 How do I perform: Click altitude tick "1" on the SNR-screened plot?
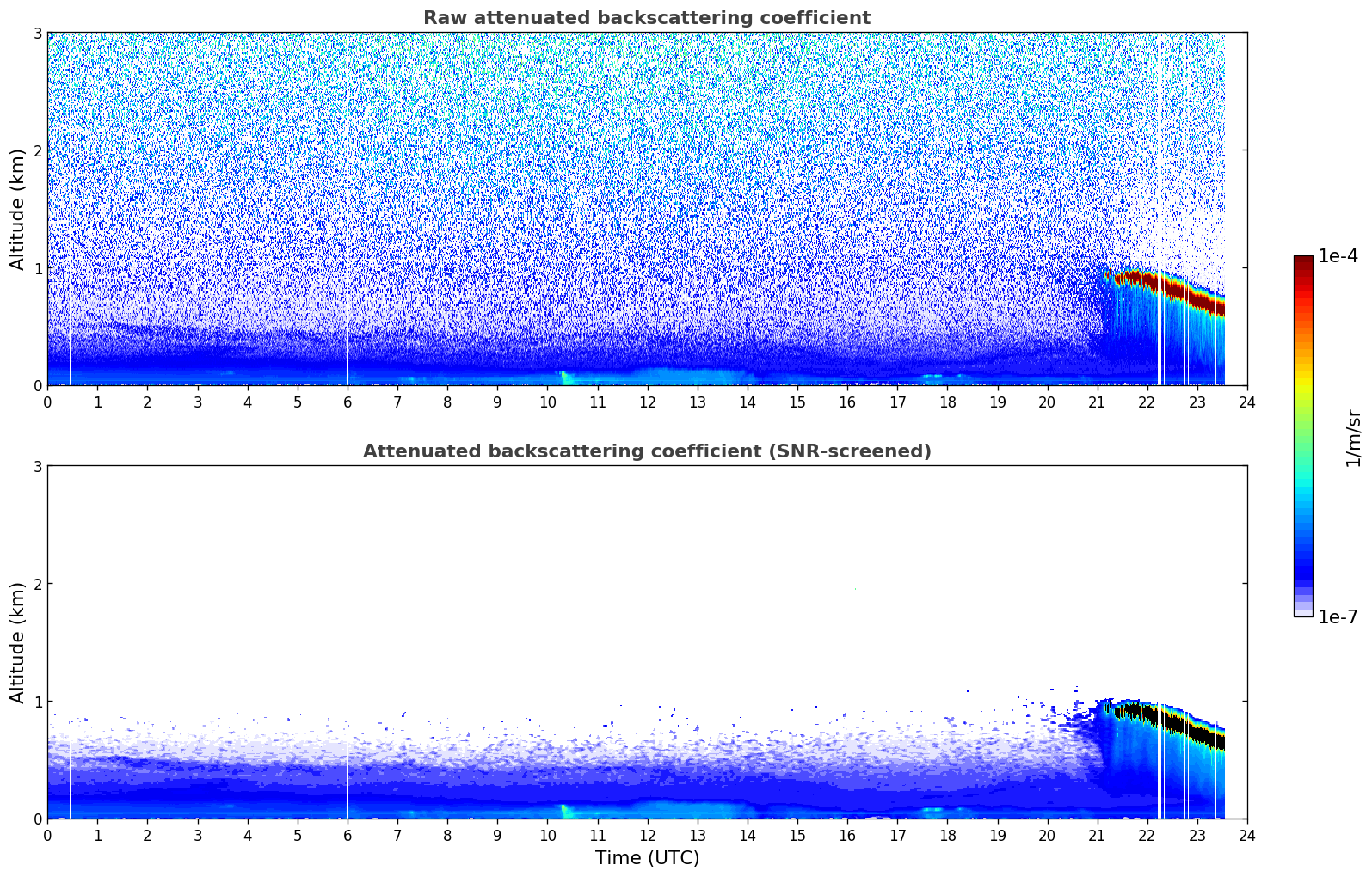coord(38,702)
